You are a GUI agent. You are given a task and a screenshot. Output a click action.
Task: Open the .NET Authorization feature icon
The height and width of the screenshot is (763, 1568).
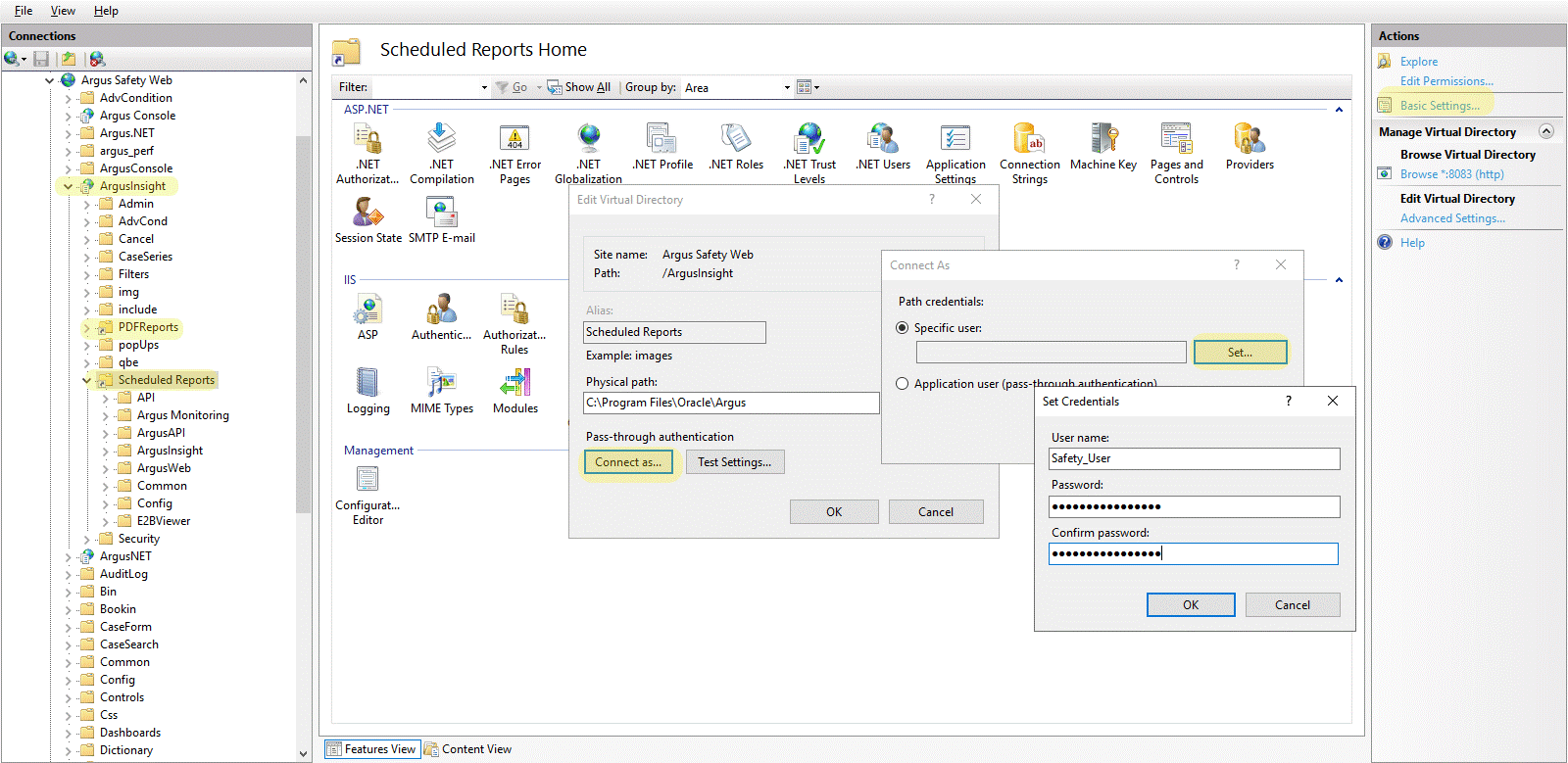(367, 154)
